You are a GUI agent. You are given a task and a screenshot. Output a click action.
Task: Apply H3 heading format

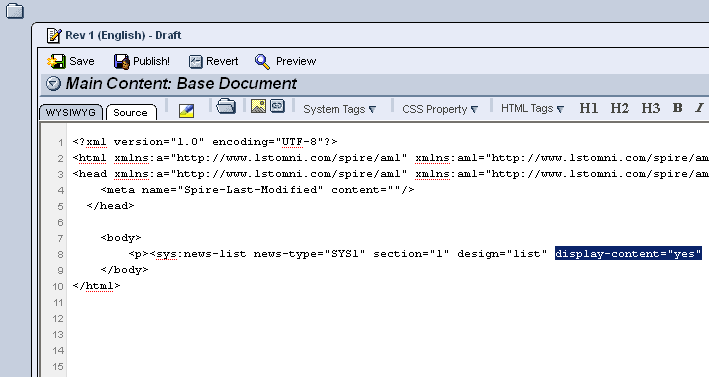(651, 108)
